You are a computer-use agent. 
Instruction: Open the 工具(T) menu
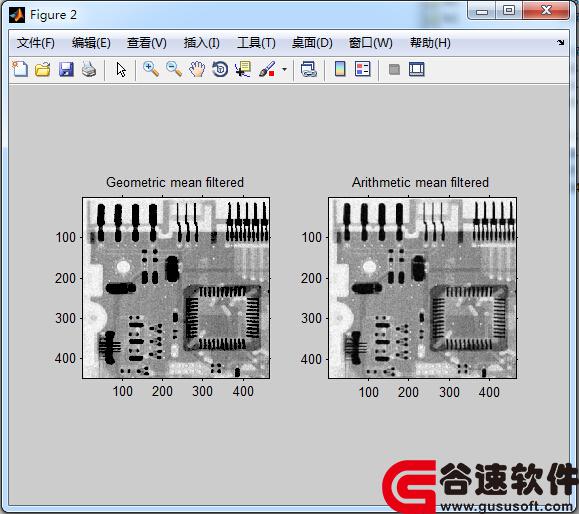pyautogui.click(x=256, y=43)
